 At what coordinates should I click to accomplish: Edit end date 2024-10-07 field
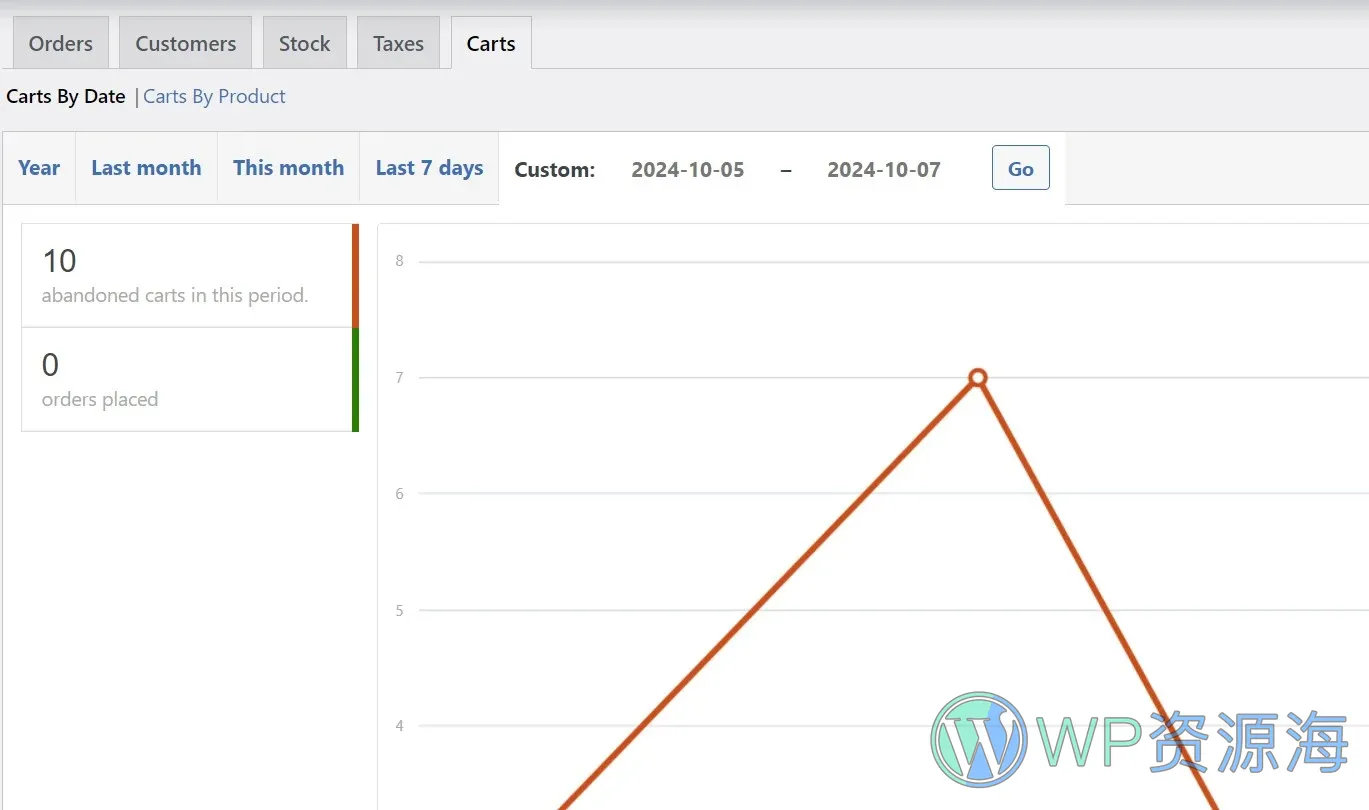884,169
